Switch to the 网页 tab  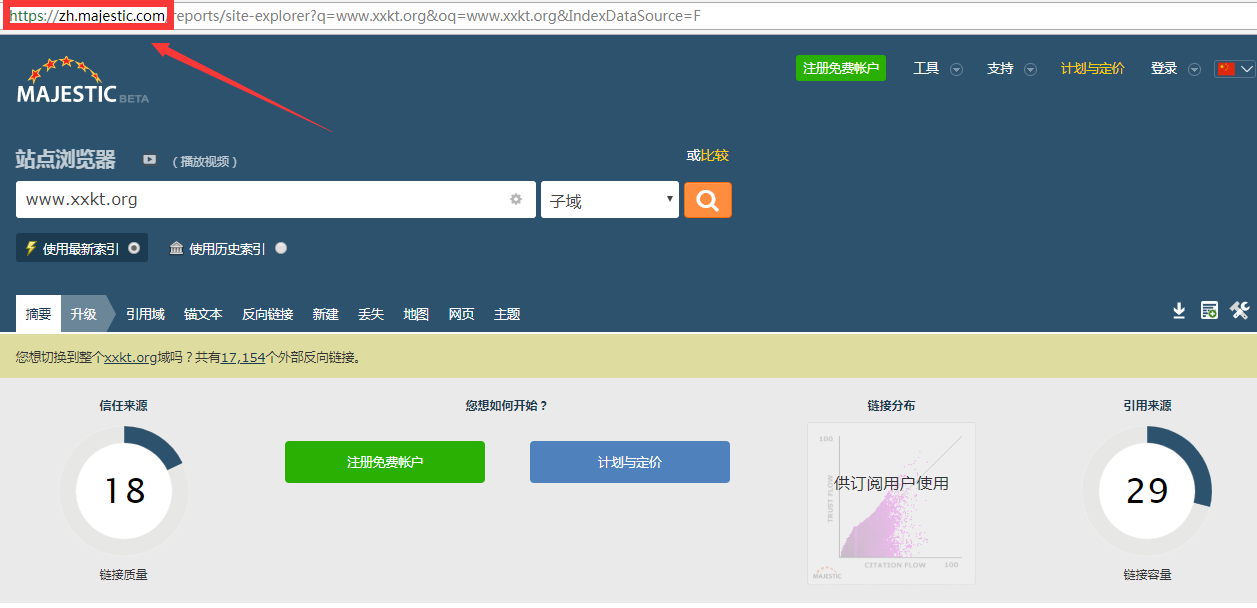(x=461, y=314)
